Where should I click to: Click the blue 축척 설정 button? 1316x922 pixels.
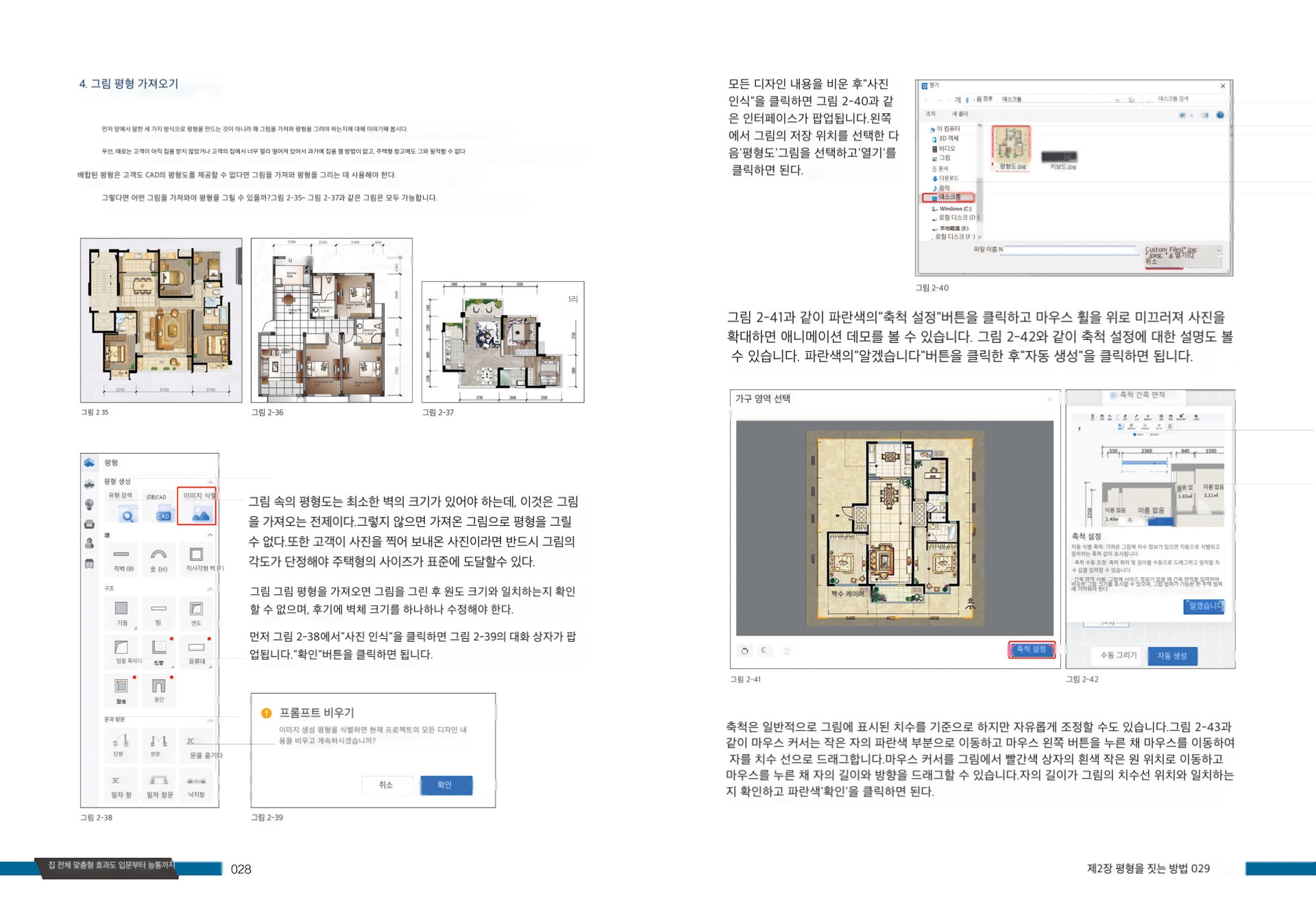(x=1031, y=649)
